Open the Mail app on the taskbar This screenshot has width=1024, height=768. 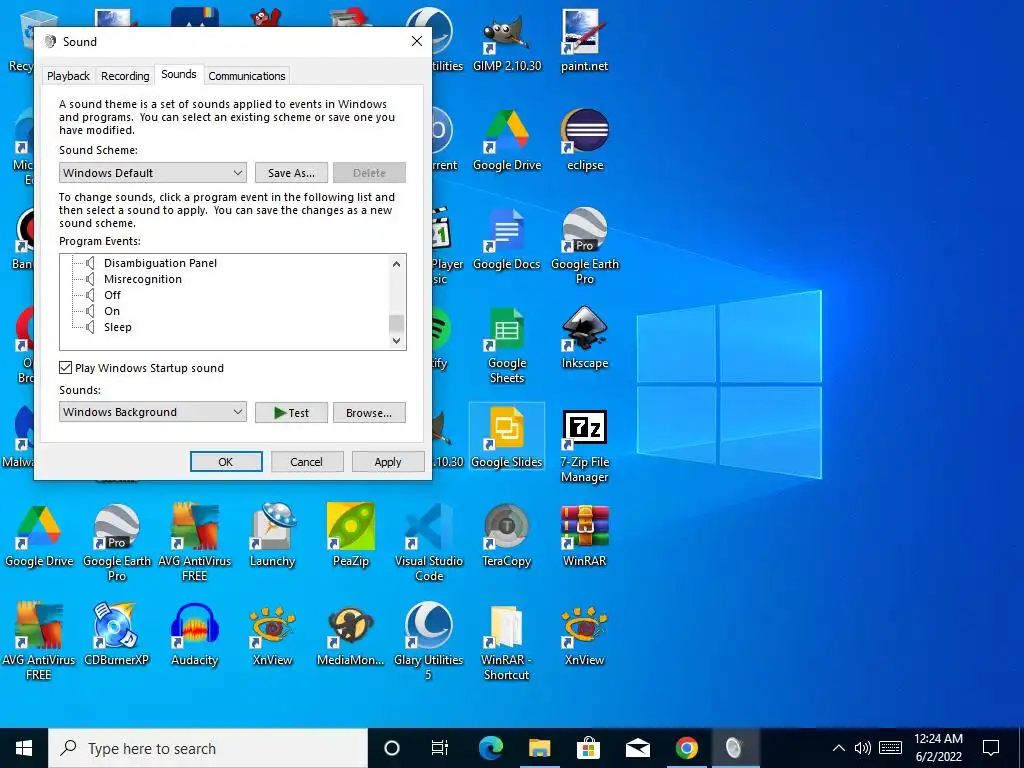coord(637,748)
